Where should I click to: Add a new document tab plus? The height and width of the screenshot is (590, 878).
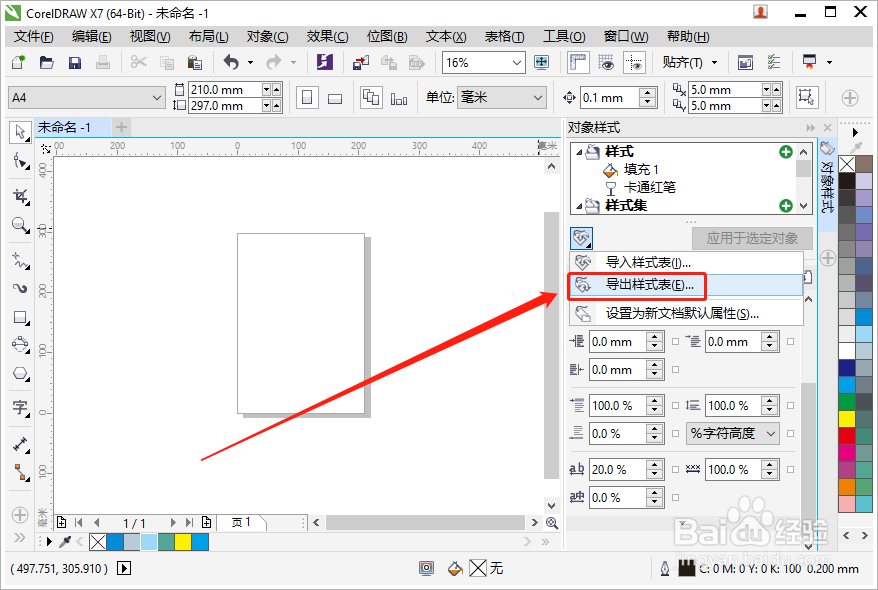(x=122, y=128)
